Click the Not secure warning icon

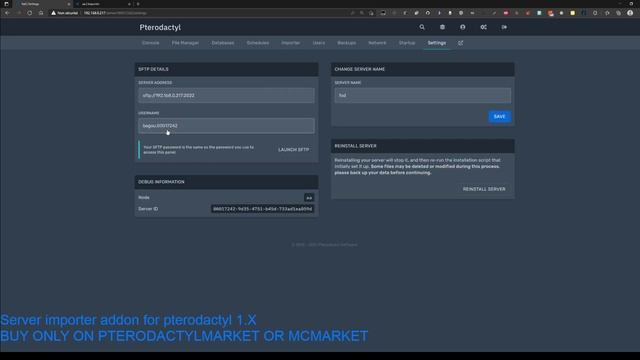pyautogui.click(x=53, y=13)
